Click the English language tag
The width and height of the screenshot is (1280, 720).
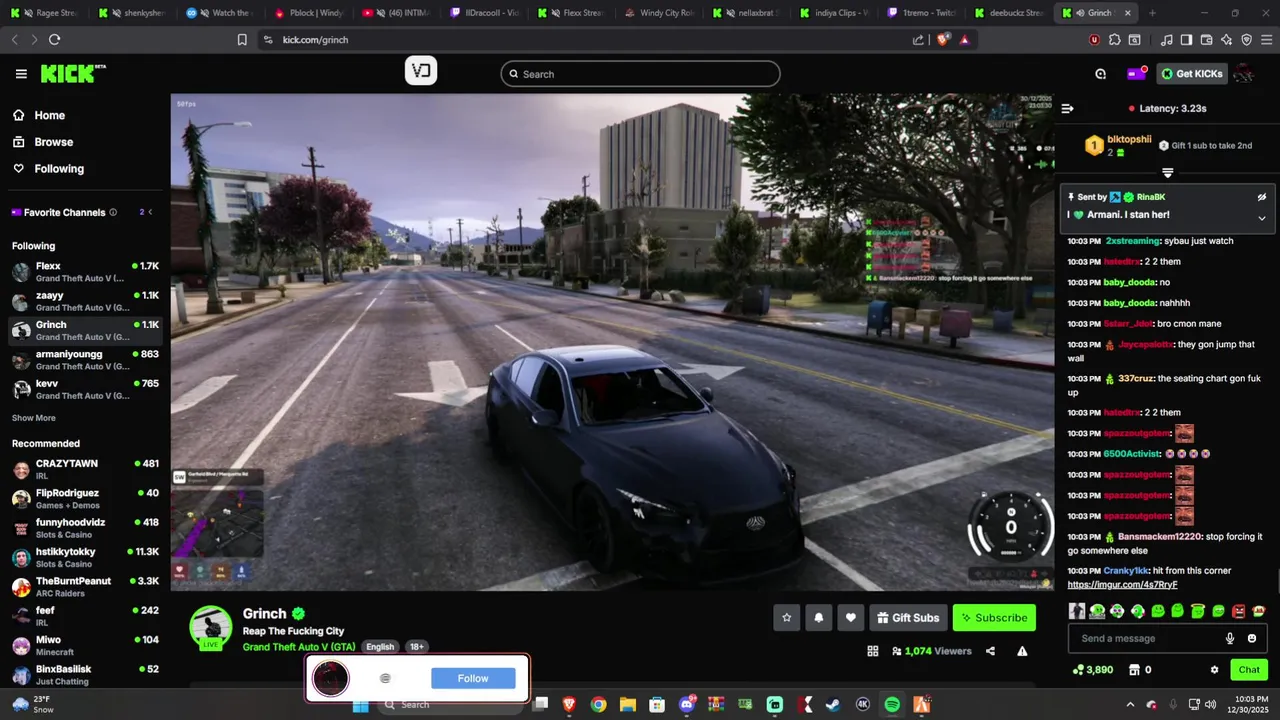(380, 647)
